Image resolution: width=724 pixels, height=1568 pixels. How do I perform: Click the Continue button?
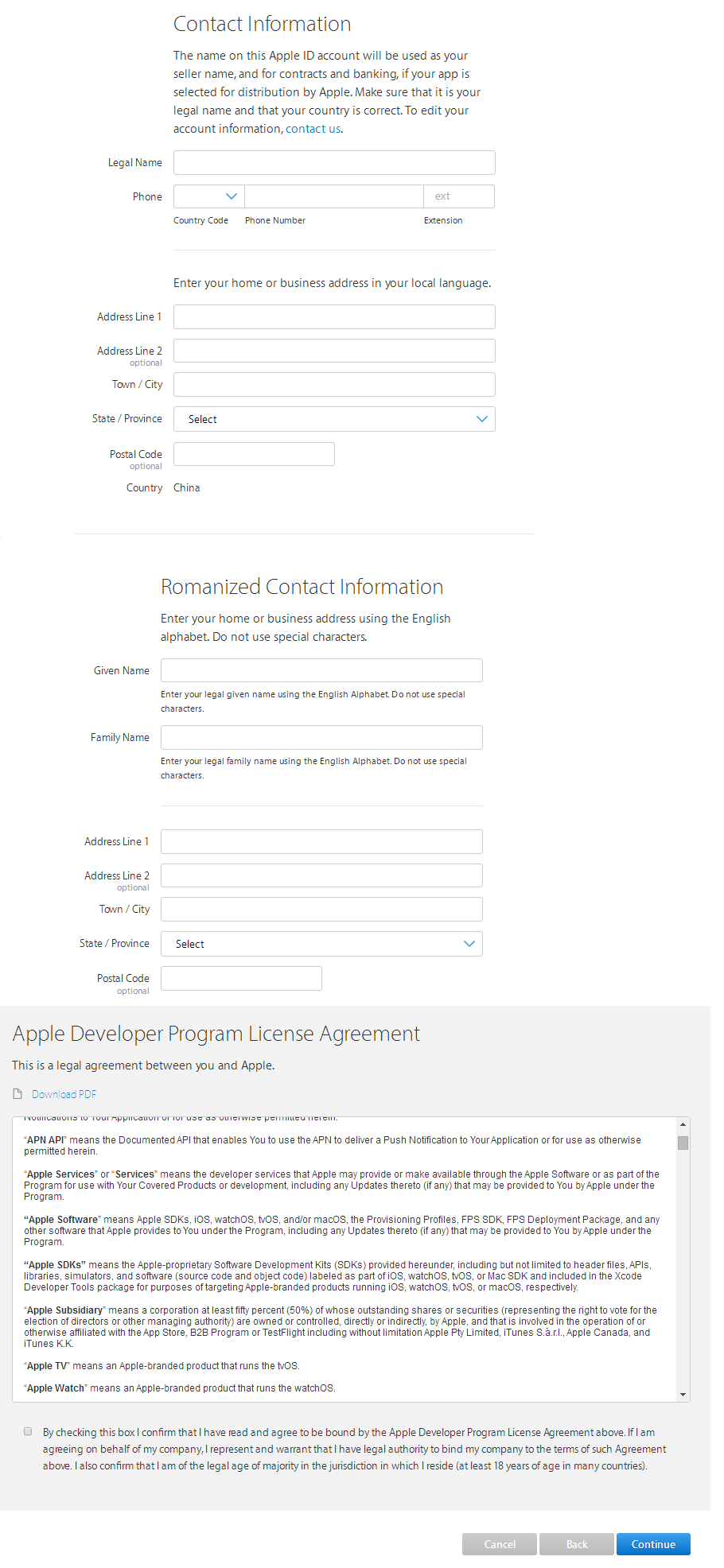coord(653,1544)
